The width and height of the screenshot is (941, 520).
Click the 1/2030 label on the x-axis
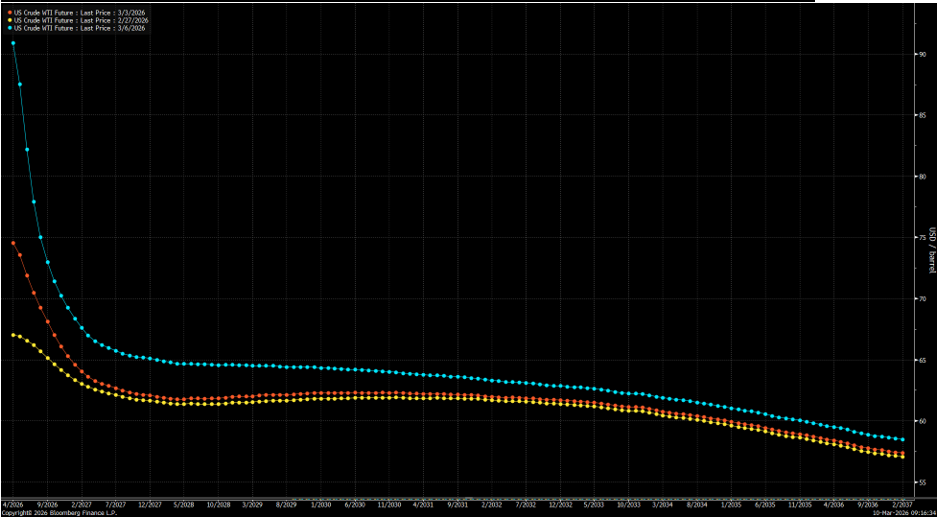coord(320,505)
